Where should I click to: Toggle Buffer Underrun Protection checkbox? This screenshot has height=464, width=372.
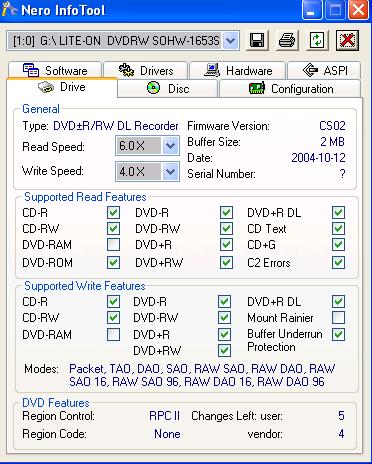click(338, 334)
